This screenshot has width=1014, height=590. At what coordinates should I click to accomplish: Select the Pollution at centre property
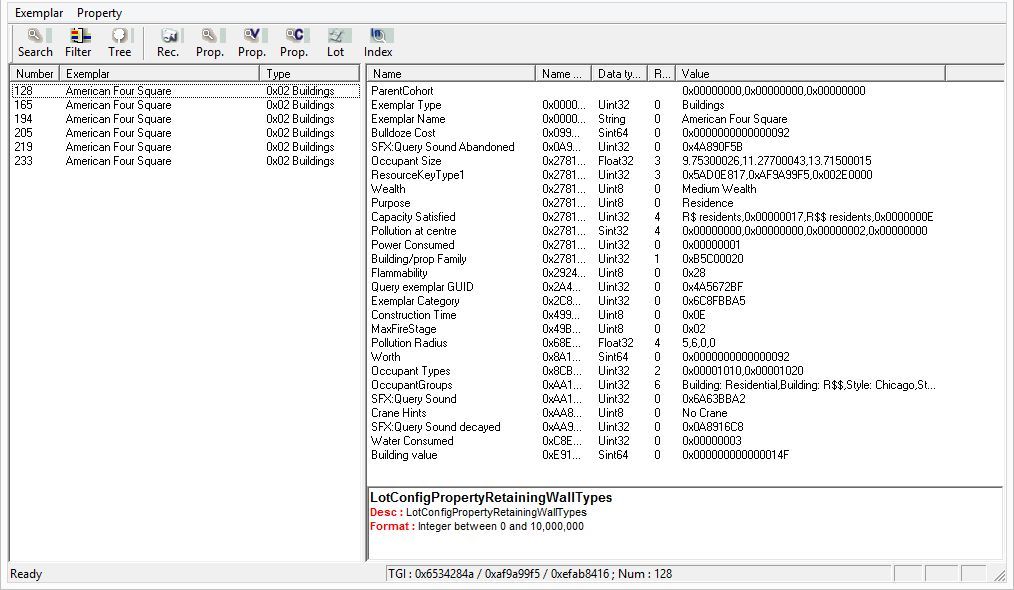(x=413, y=231)
